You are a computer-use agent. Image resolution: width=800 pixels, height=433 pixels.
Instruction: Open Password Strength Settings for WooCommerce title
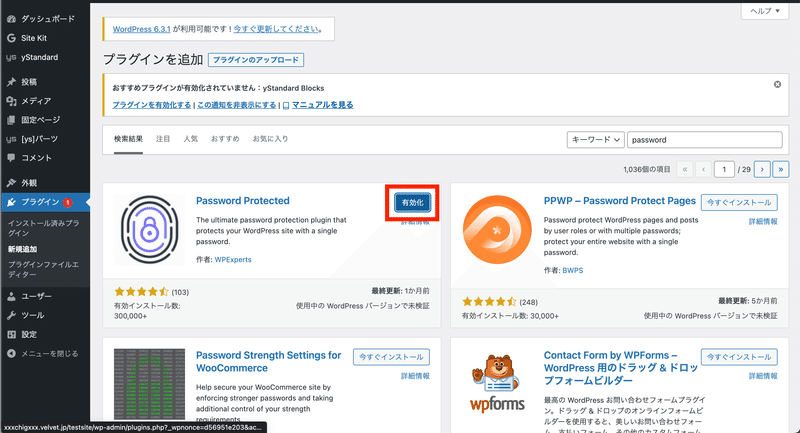click(268, 362)
